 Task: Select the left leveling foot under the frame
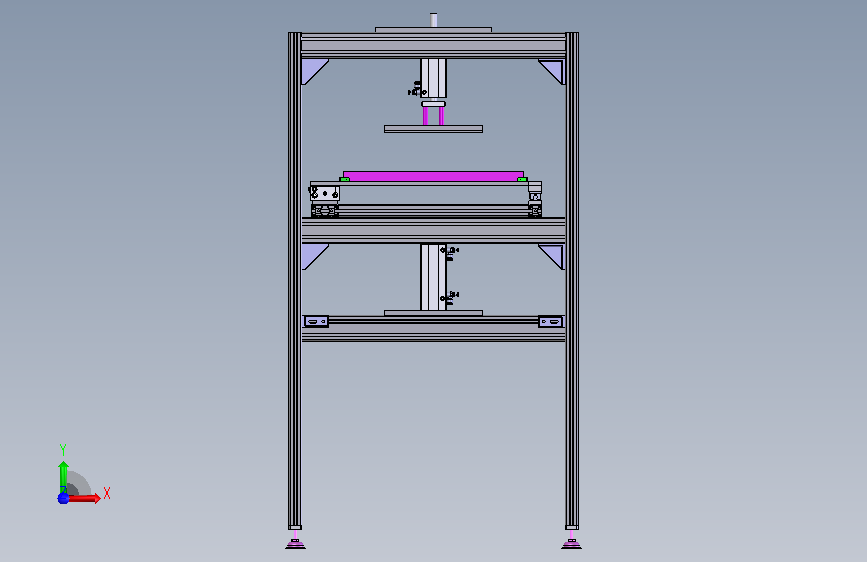click(x=295, y=544)
